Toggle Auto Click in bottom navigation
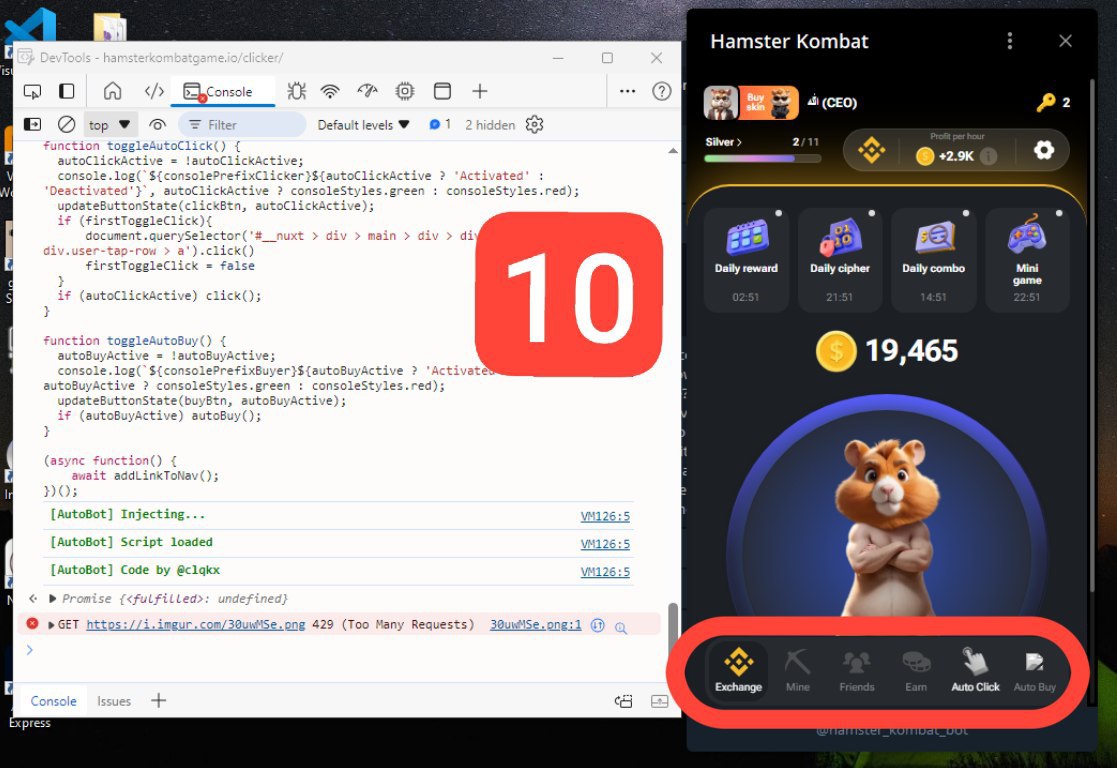The width and height of the screenshot is (1117, 768). [975, 670]
